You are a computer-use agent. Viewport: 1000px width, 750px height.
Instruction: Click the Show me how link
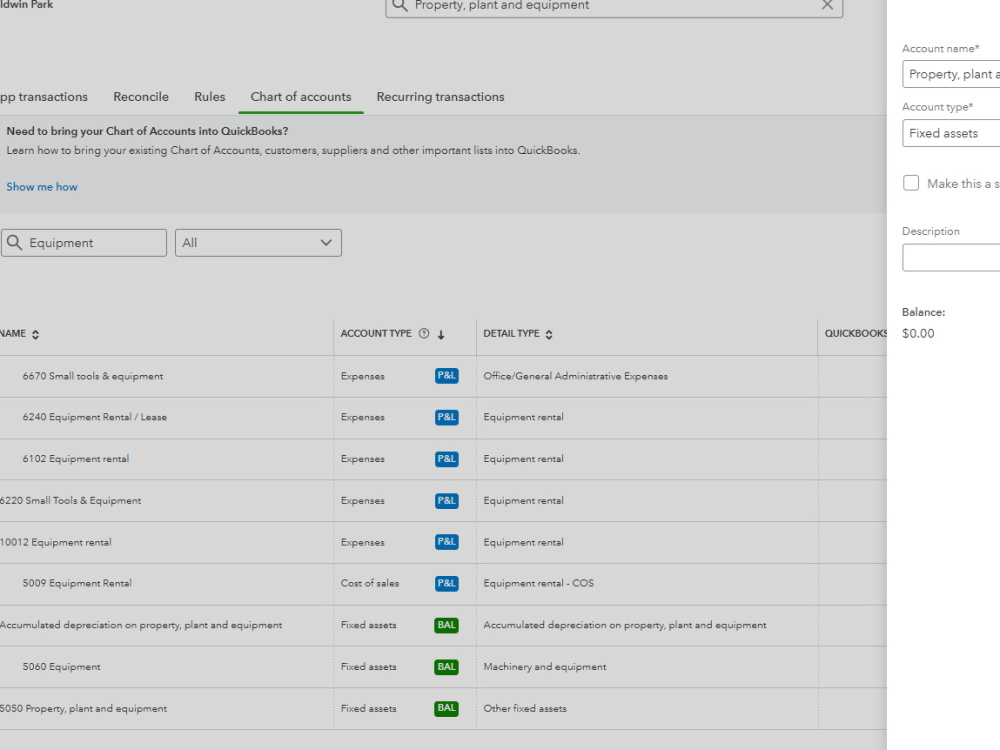click(42, 187)
